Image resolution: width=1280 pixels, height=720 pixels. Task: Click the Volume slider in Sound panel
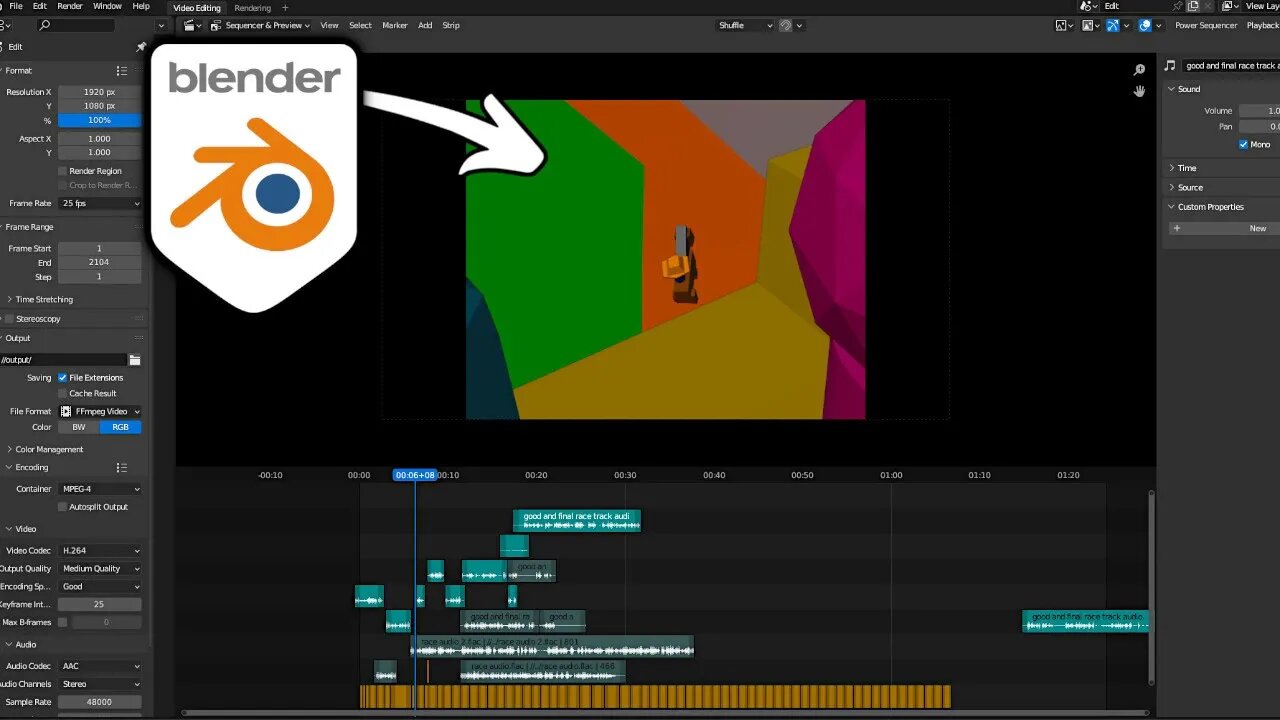(x=1259, y=111)
